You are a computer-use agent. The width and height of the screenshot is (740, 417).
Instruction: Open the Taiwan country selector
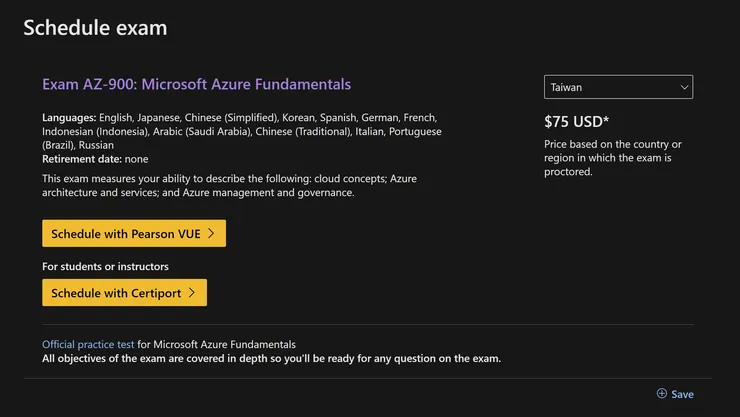pyautogui.click(x=618, y=88)
